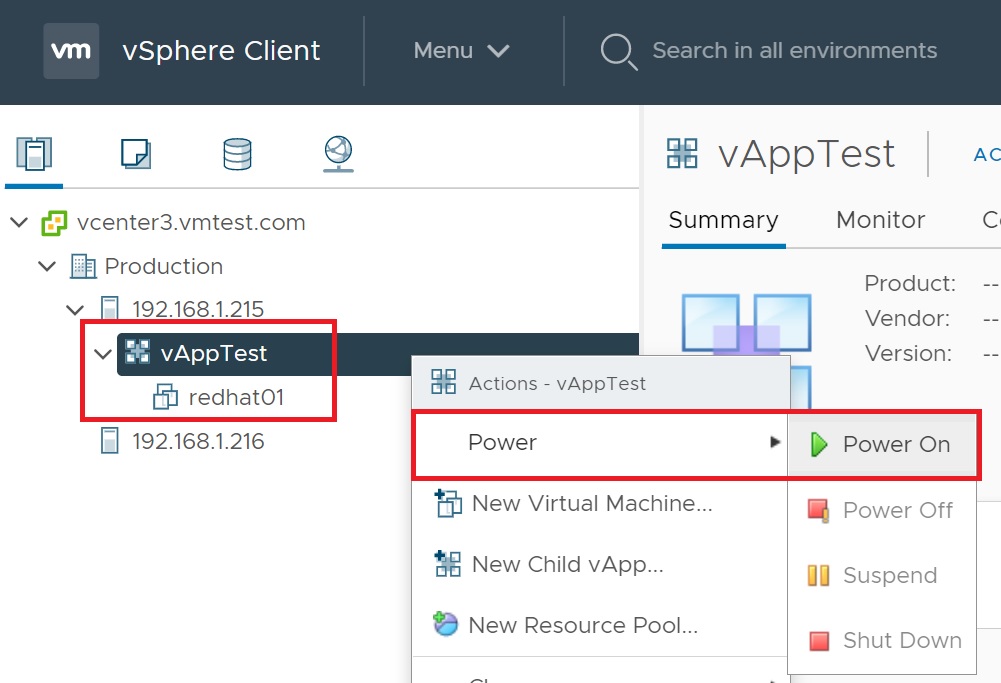Choose New Resource Pool... from context menu
1001x683 pixels.
point(601,625)
